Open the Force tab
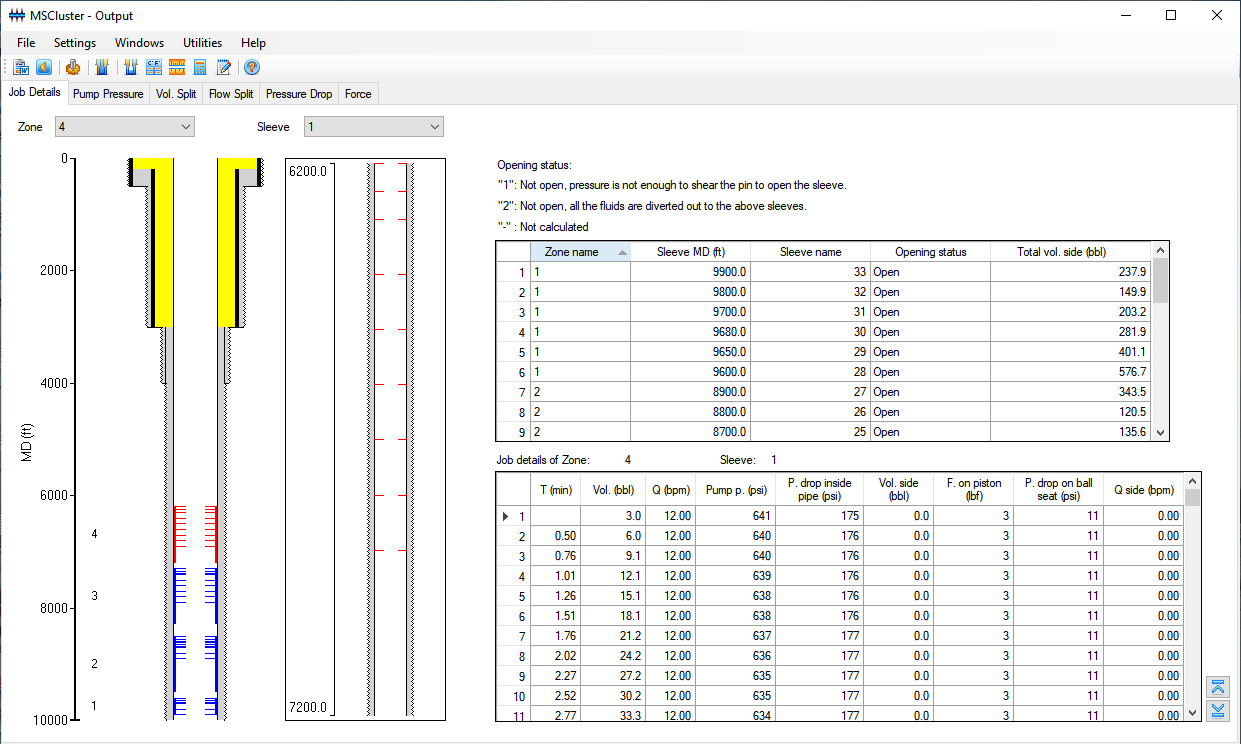This screenshot has height=744, width=1241. [358, 94]
